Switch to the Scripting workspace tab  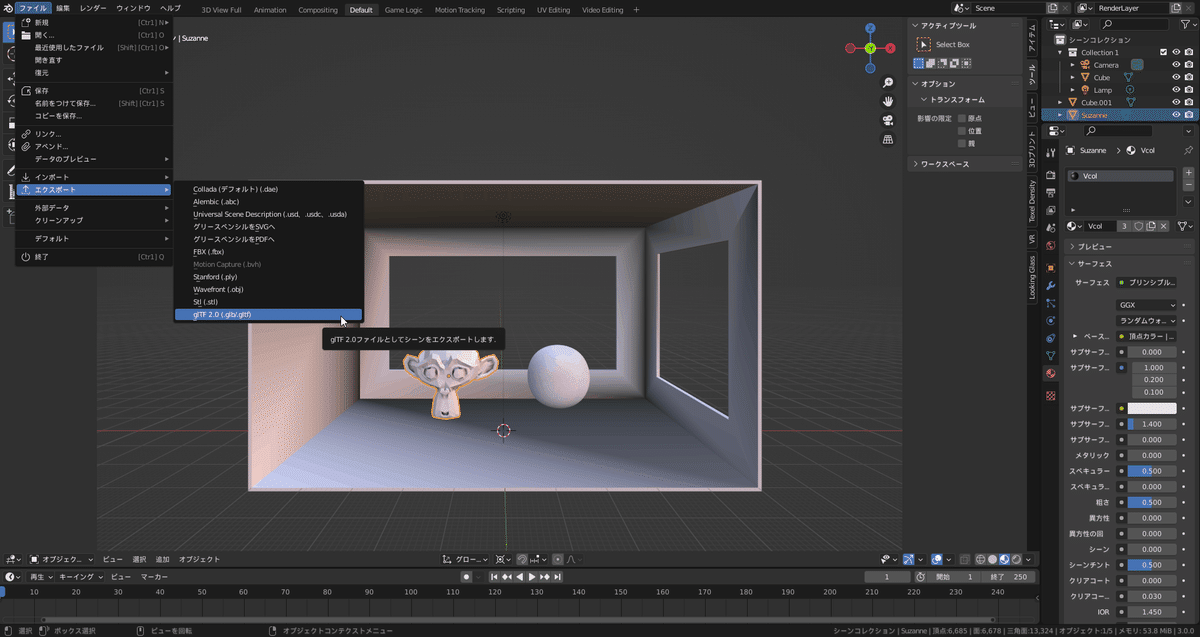click(511, 10)
